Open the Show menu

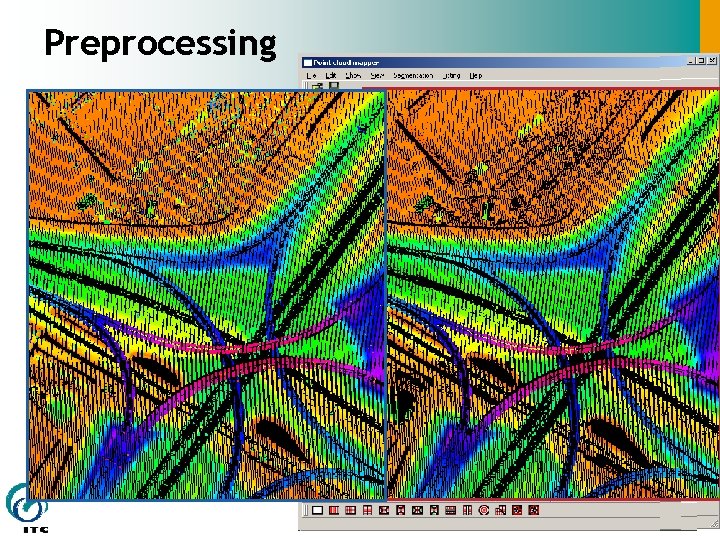point(353,75)
